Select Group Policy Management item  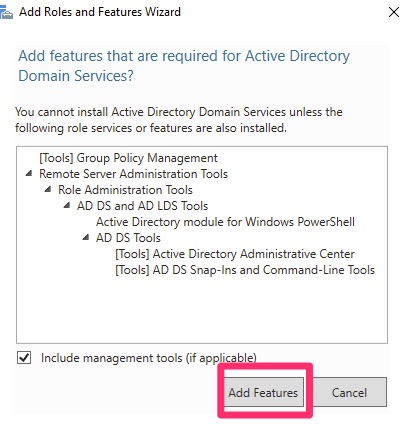[128, 158]
